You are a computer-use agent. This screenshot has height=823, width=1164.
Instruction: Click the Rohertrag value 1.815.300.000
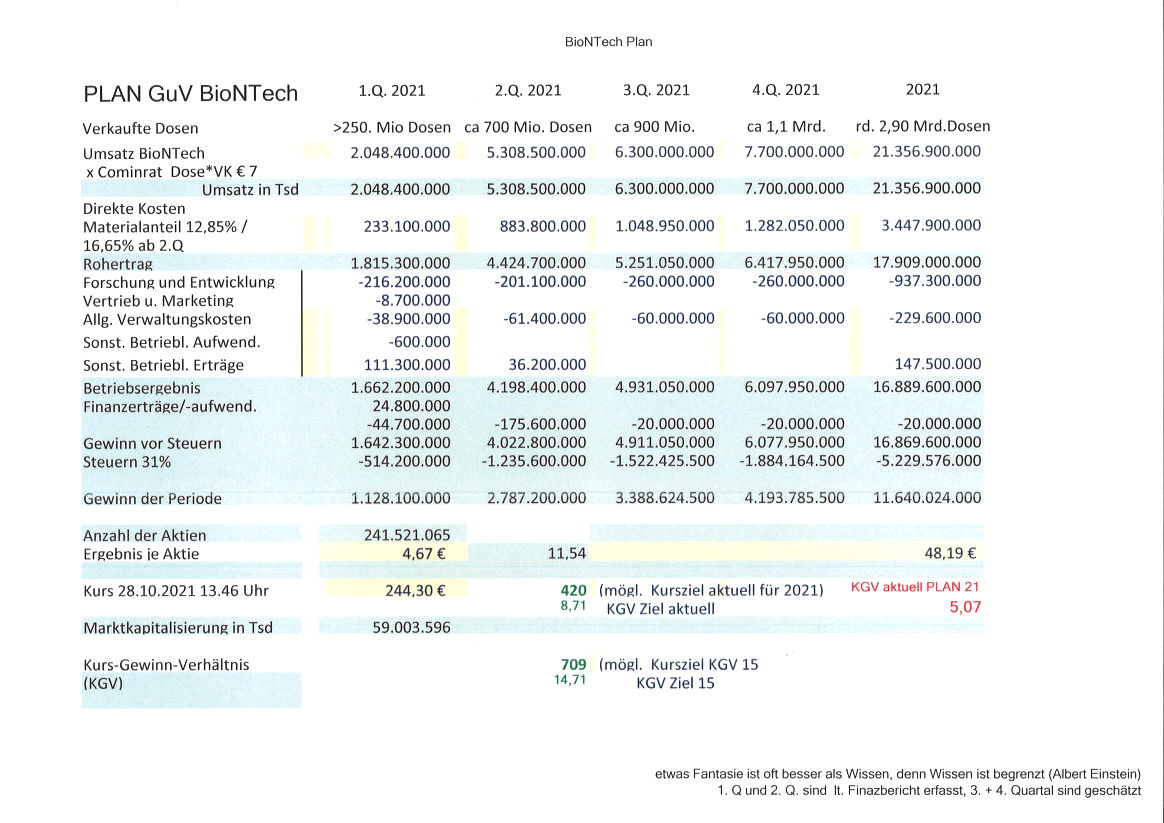[x=400, y=263]
